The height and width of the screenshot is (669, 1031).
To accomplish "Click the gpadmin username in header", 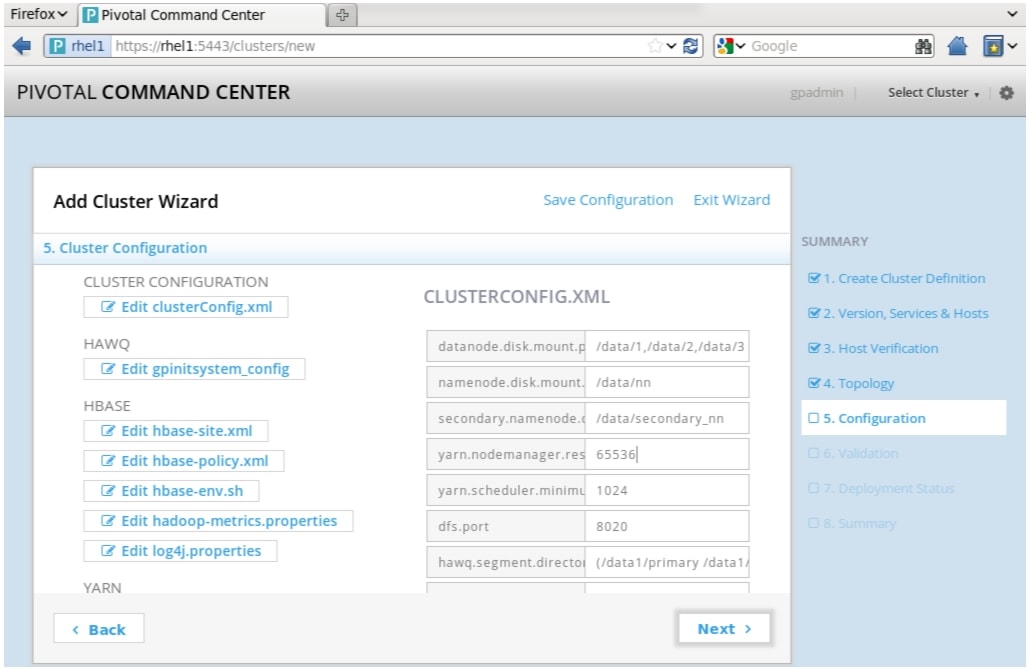I will [816, 93].
